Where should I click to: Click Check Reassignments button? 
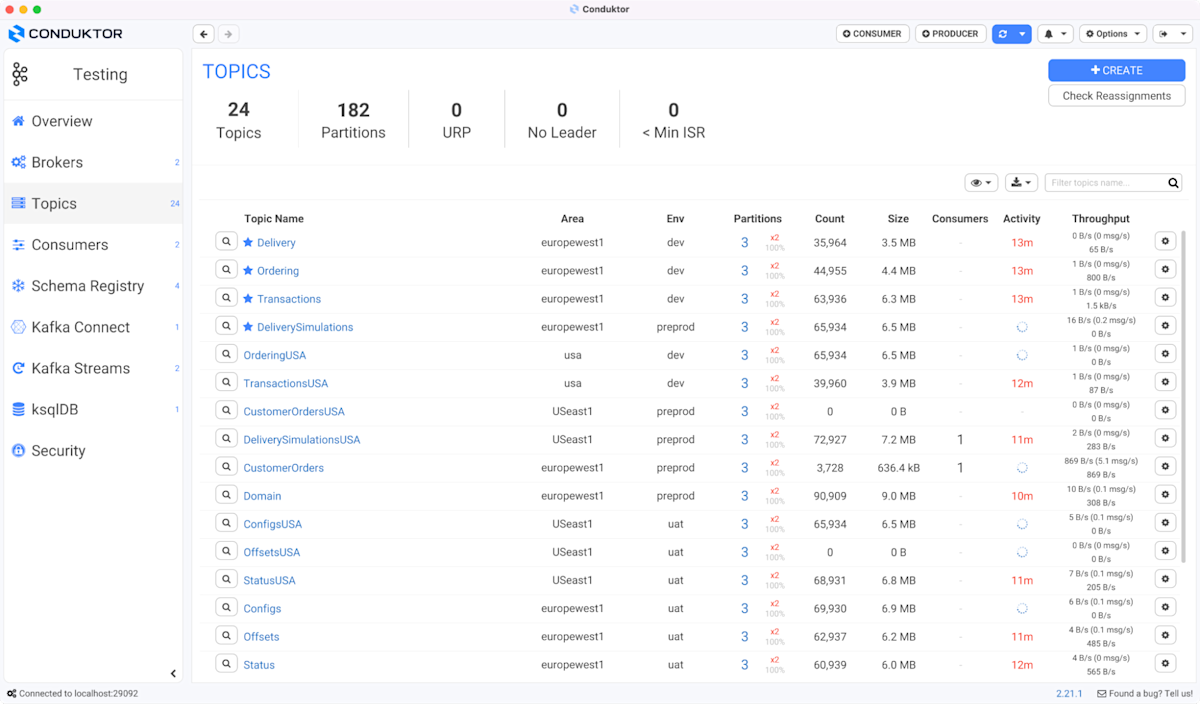click(x=1116, y=96)
